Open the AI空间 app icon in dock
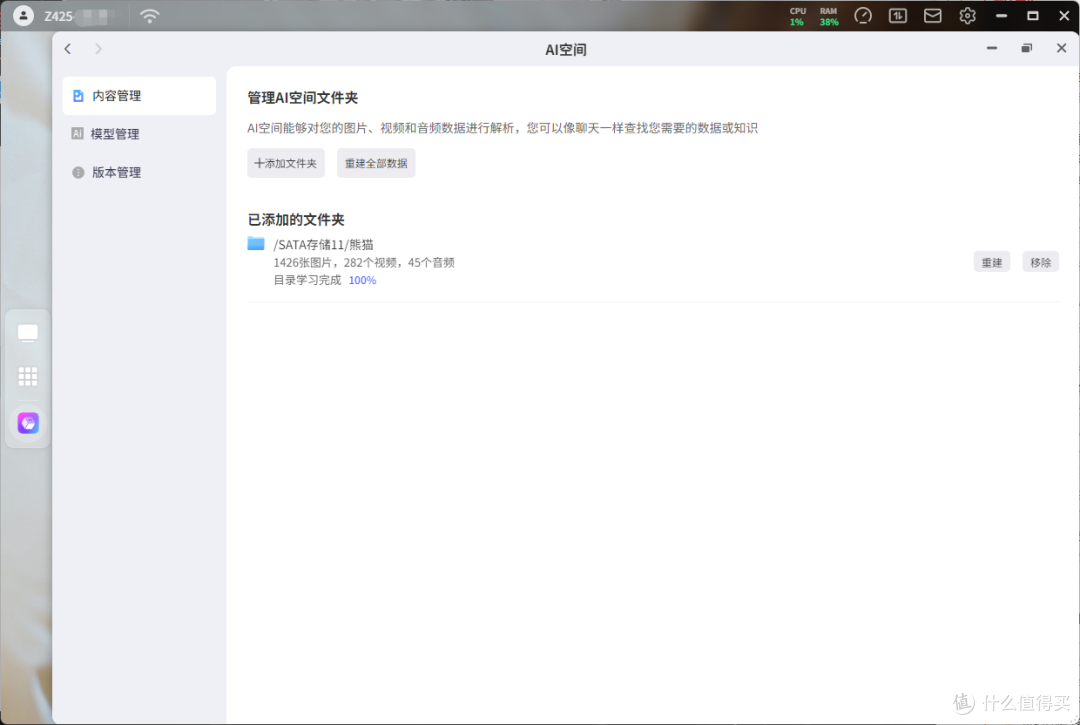 (x=28, y=423)
